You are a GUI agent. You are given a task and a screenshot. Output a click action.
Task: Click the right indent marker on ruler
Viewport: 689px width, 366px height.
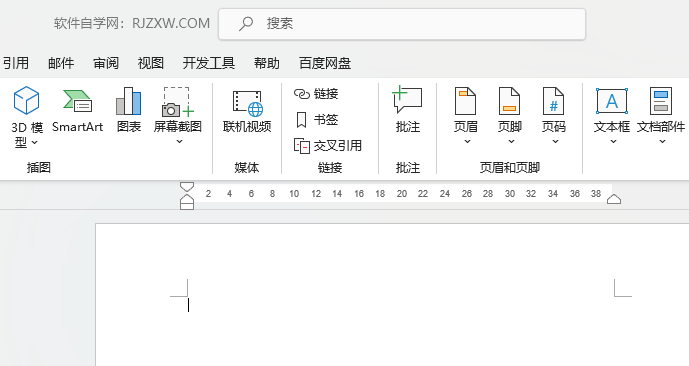[x=614, y=199]
